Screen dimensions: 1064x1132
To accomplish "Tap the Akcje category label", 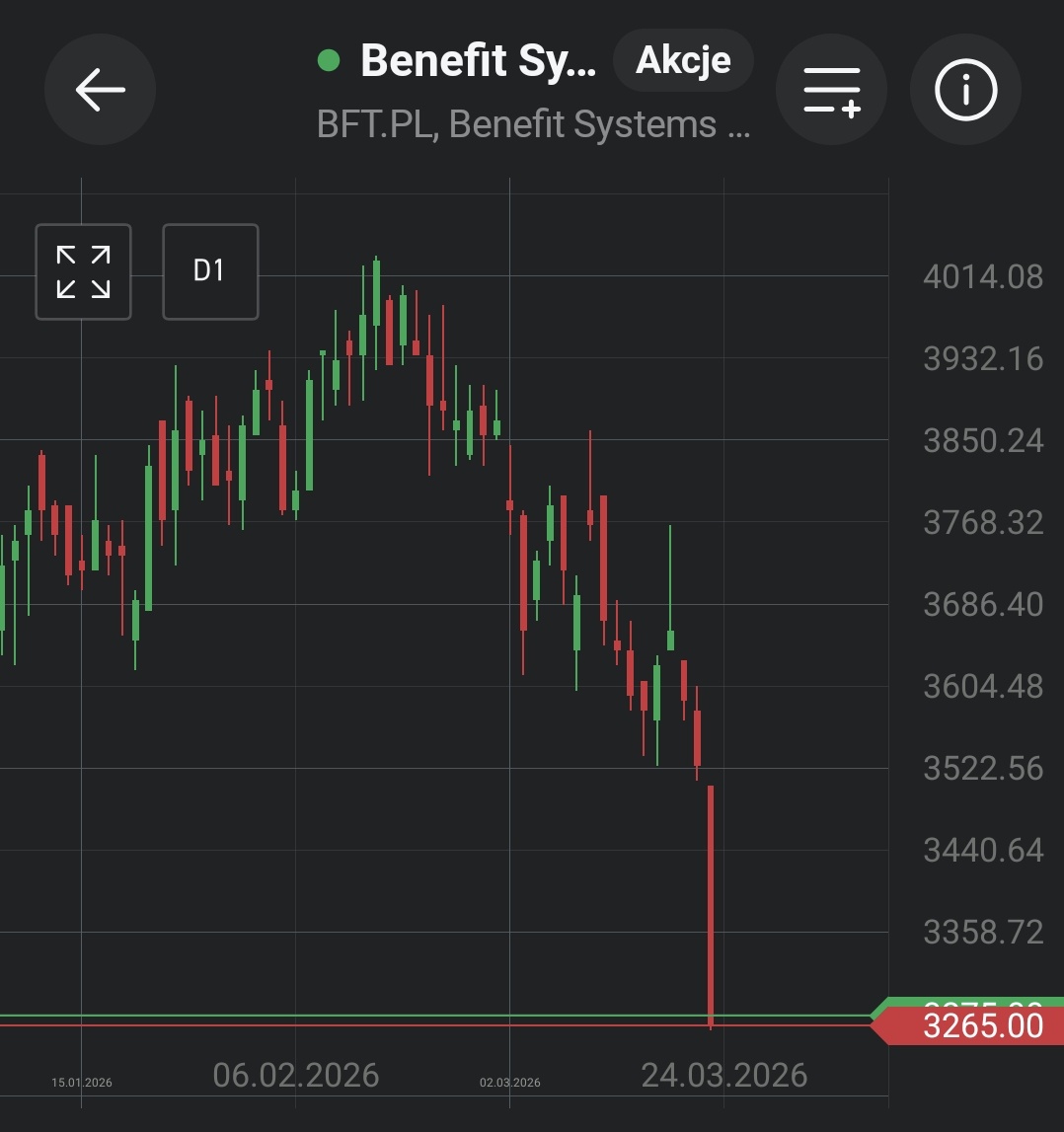I will click(683, 60).
